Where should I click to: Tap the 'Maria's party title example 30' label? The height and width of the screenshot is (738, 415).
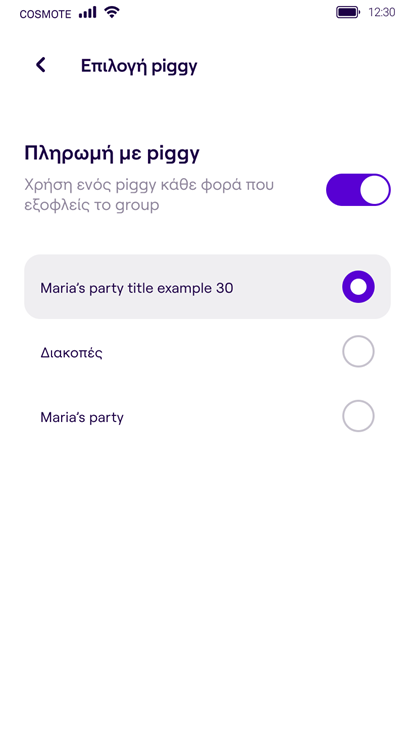[137, 288]
